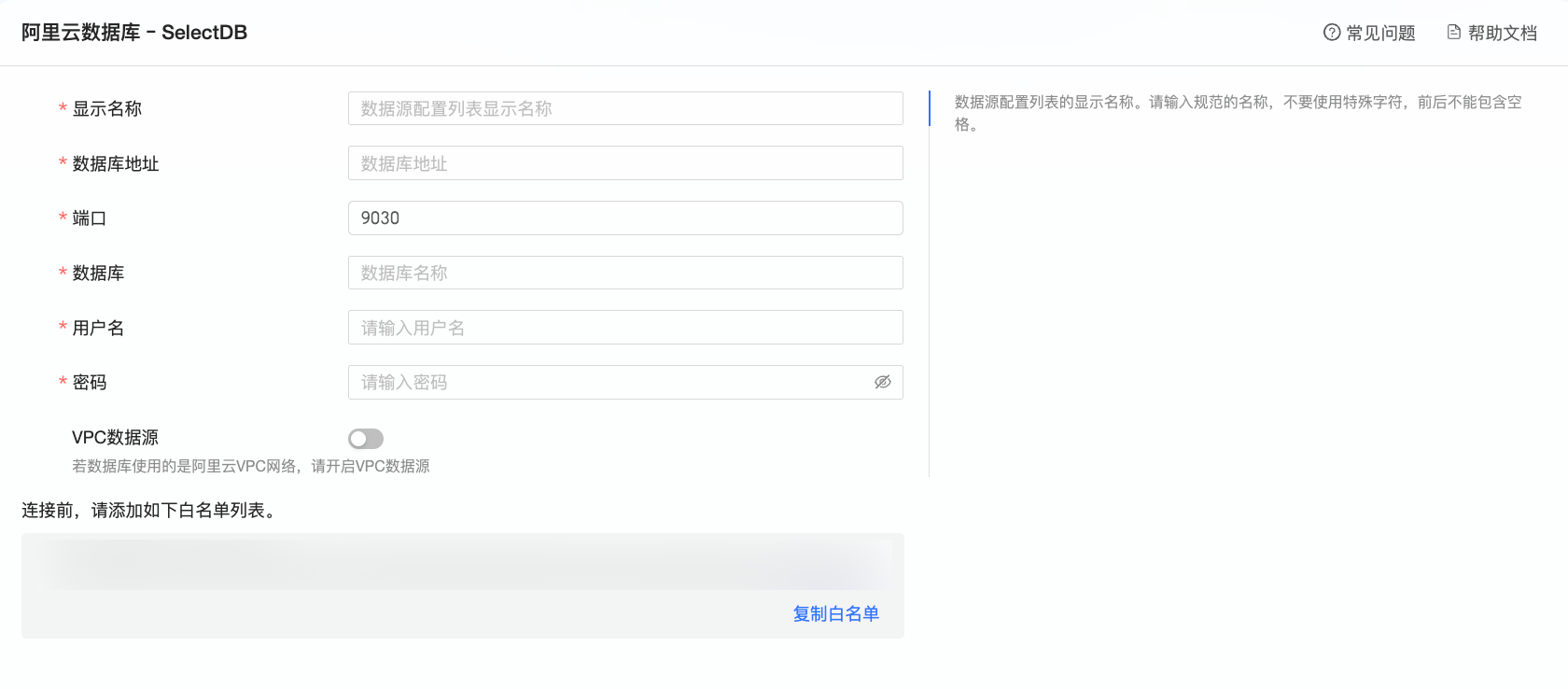The width and height of the screenshot is (1568, 689).
Task: Click the document icon beside 帮助文档
Action: tap(1454, 33)
